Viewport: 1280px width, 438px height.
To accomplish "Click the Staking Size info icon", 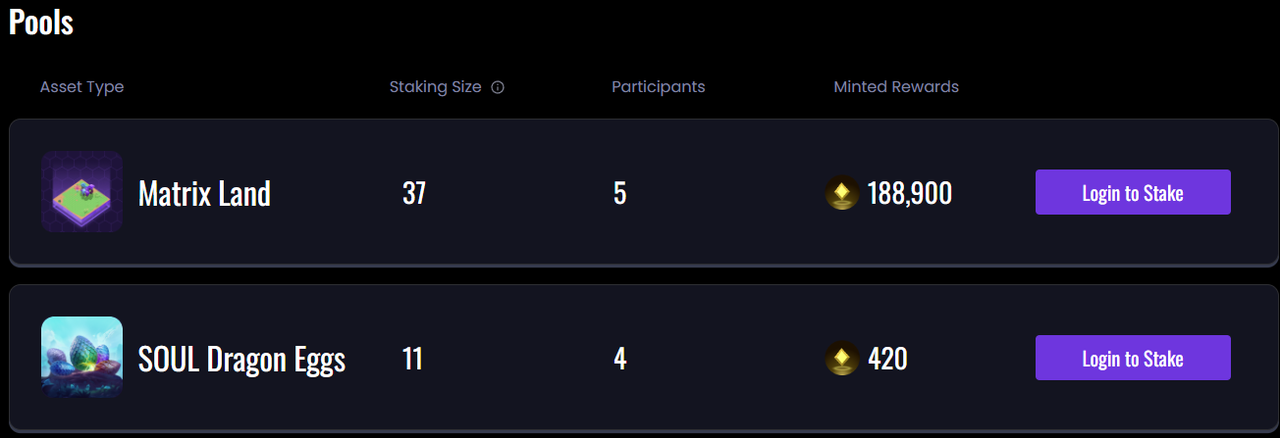I will click(498, 87).
